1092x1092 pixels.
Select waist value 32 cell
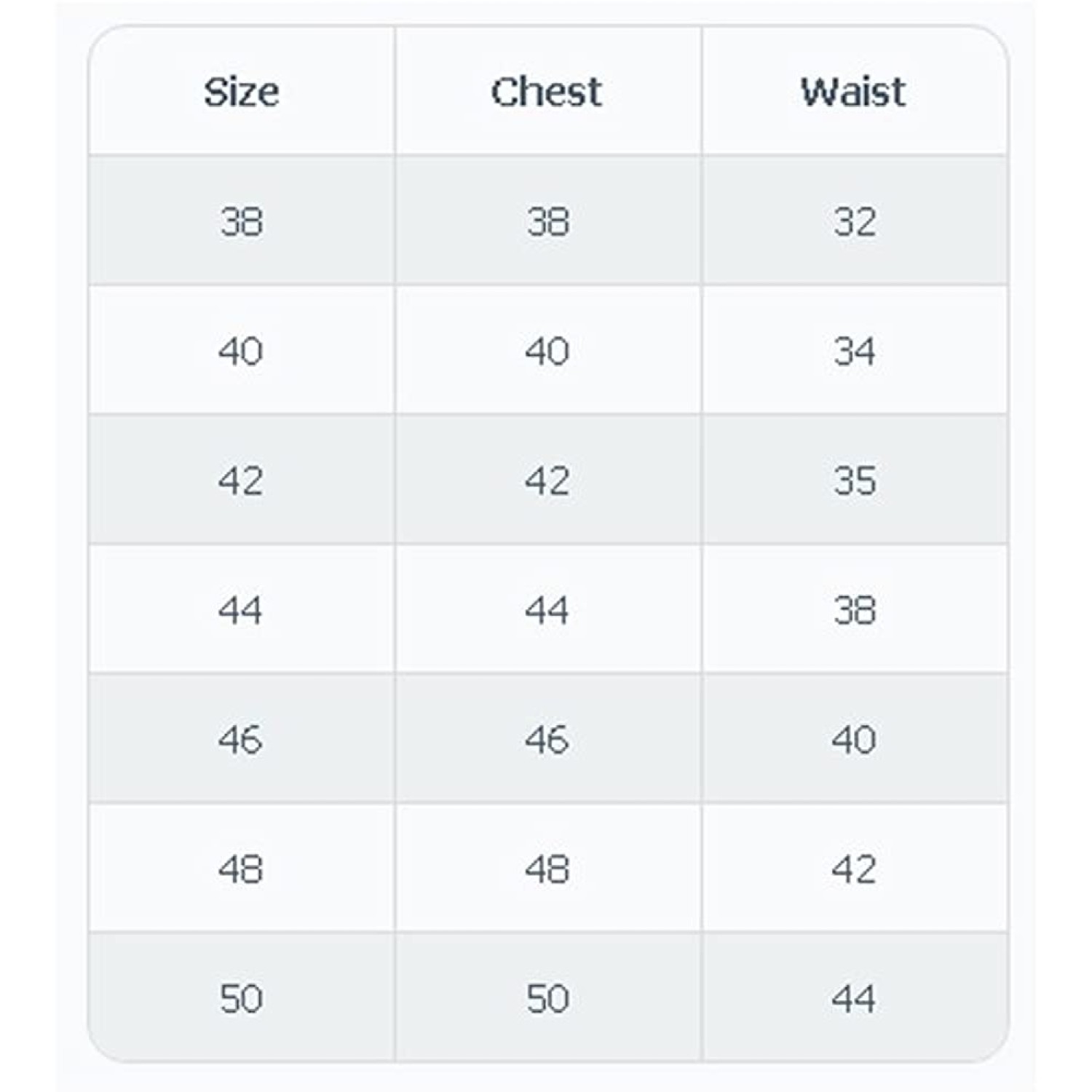coord(854,221)
